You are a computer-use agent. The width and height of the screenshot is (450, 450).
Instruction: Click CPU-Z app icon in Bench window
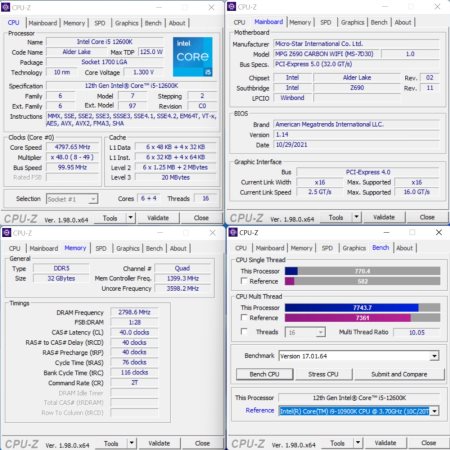233,232
